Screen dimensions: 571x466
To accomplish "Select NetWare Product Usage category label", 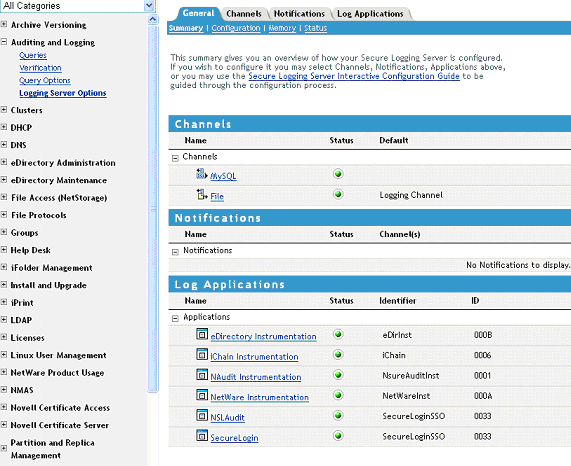I will (x=57, y=372).
